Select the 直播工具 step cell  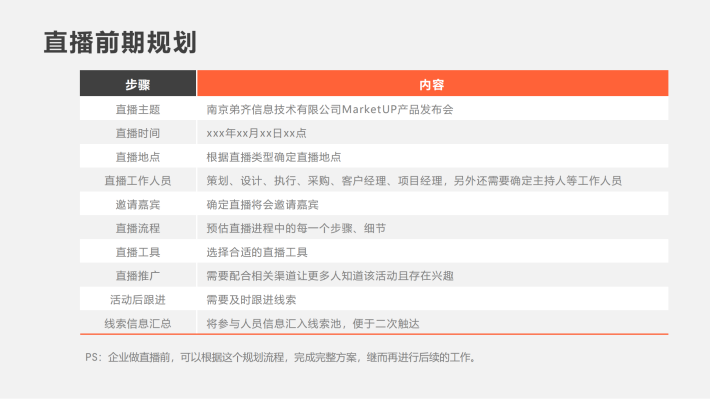pyautogui.click(x=138, y=252)
